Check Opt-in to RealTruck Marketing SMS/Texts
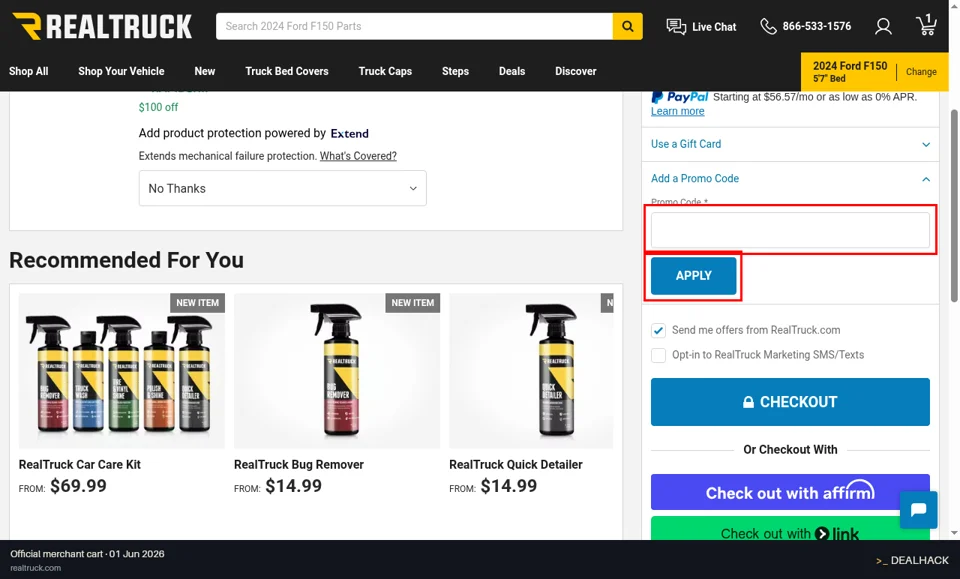This screenshot has height=579, width=960. pyautogui.click(x=658, y=355)
